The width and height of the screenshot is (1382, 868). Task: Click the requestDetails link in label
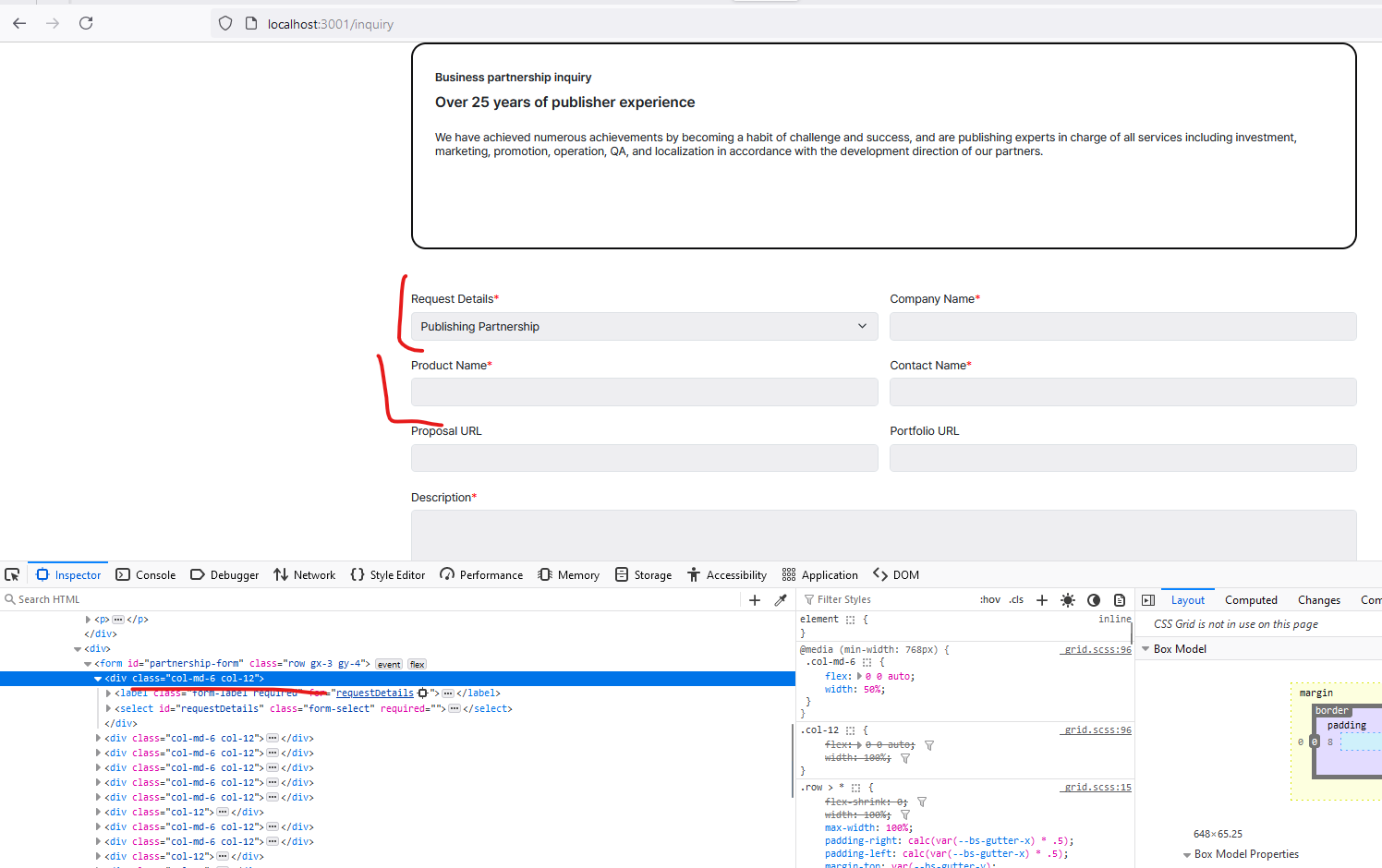[375, 693]
